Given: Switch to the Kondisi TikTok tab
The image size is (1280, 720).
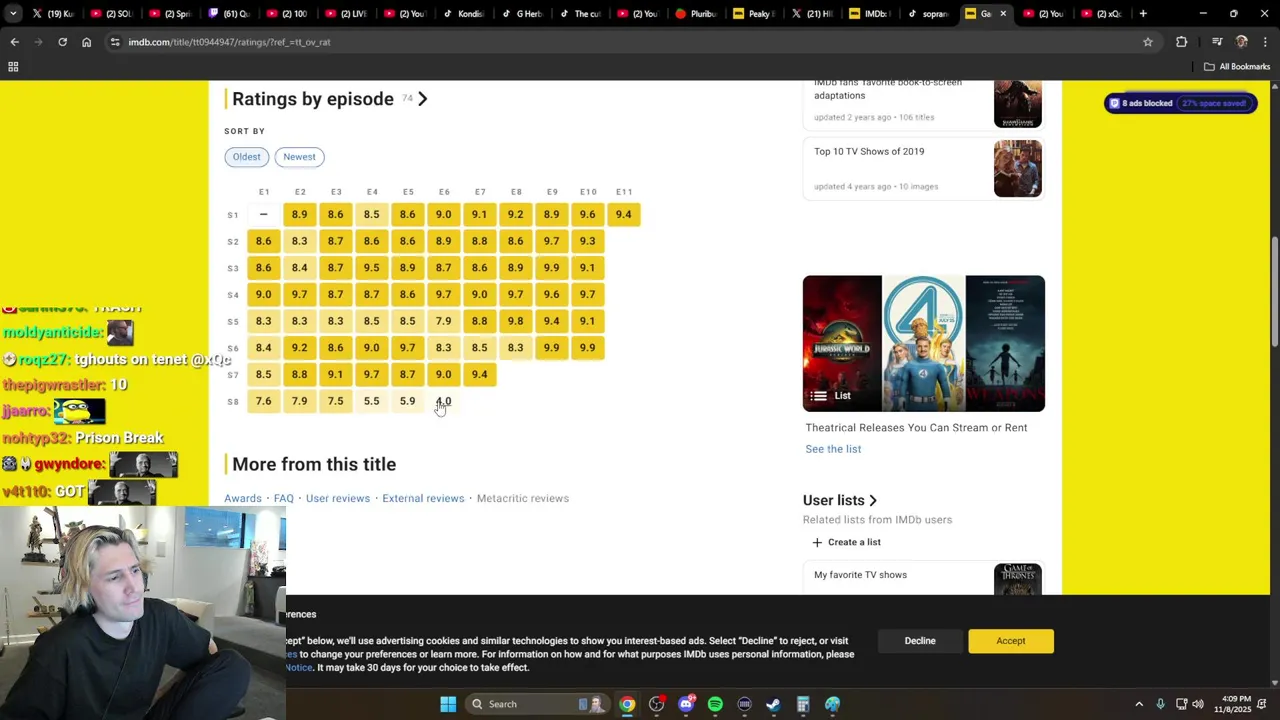Looking at the screenshot, I should click(x=465, y=14).
